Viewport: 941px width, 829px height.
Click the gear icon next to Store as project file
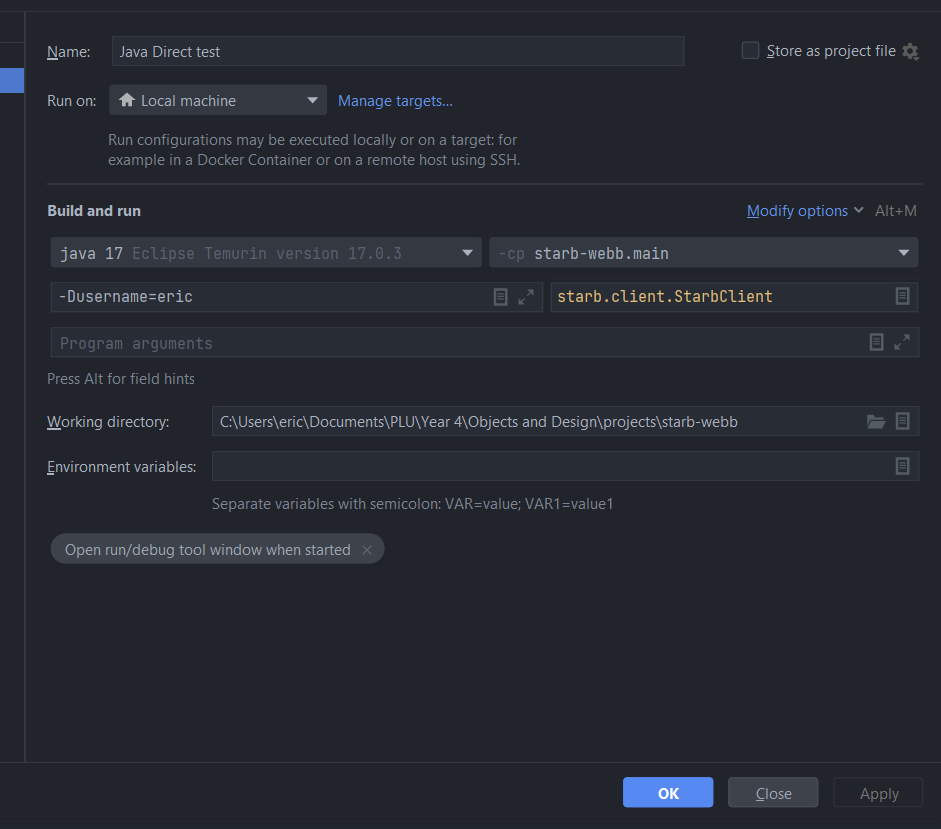(x=910, y=51)
